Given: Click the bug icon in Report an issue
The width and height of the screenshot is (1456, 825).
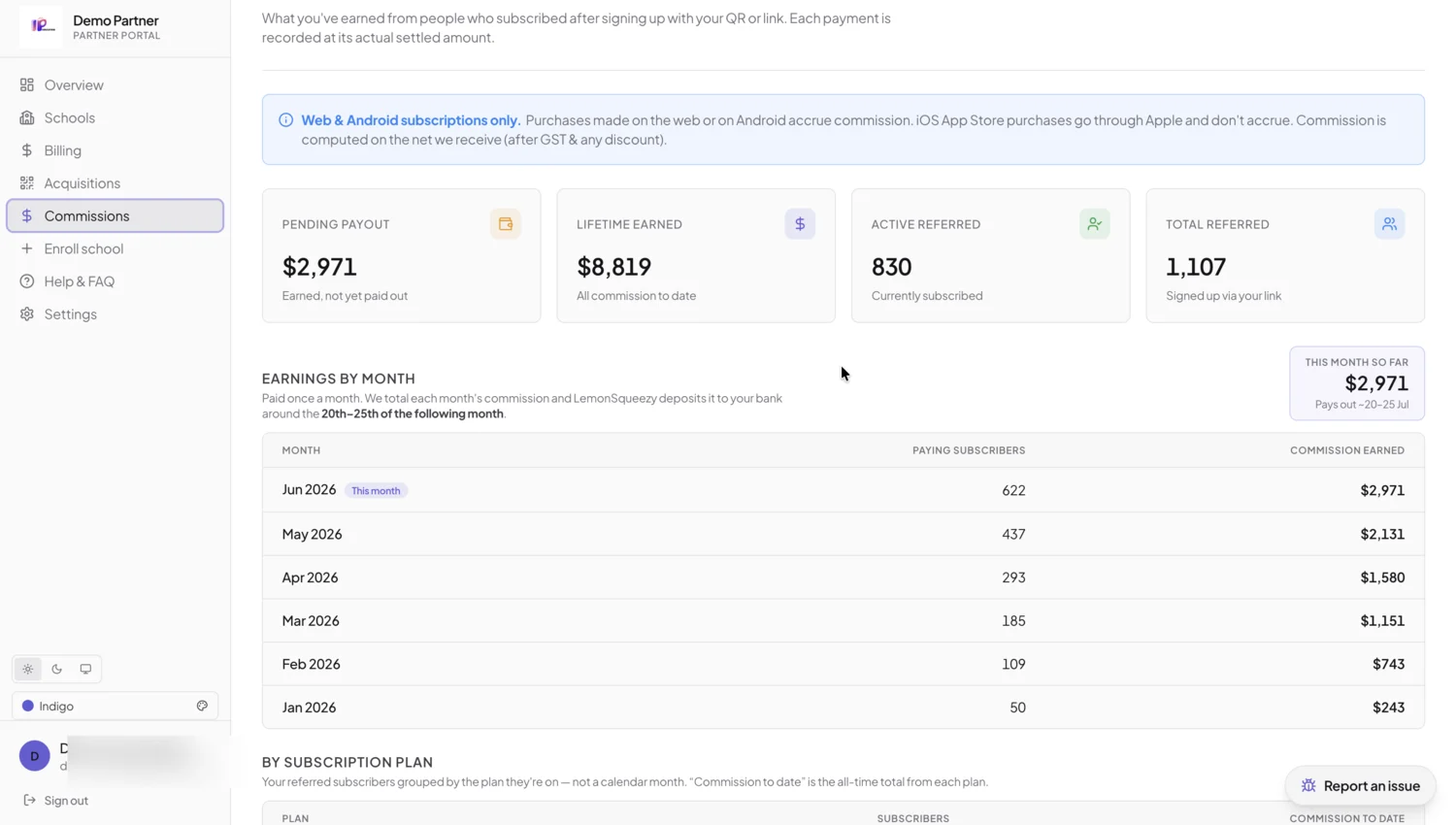Looking at the screenshot, I should [1308, 786].
